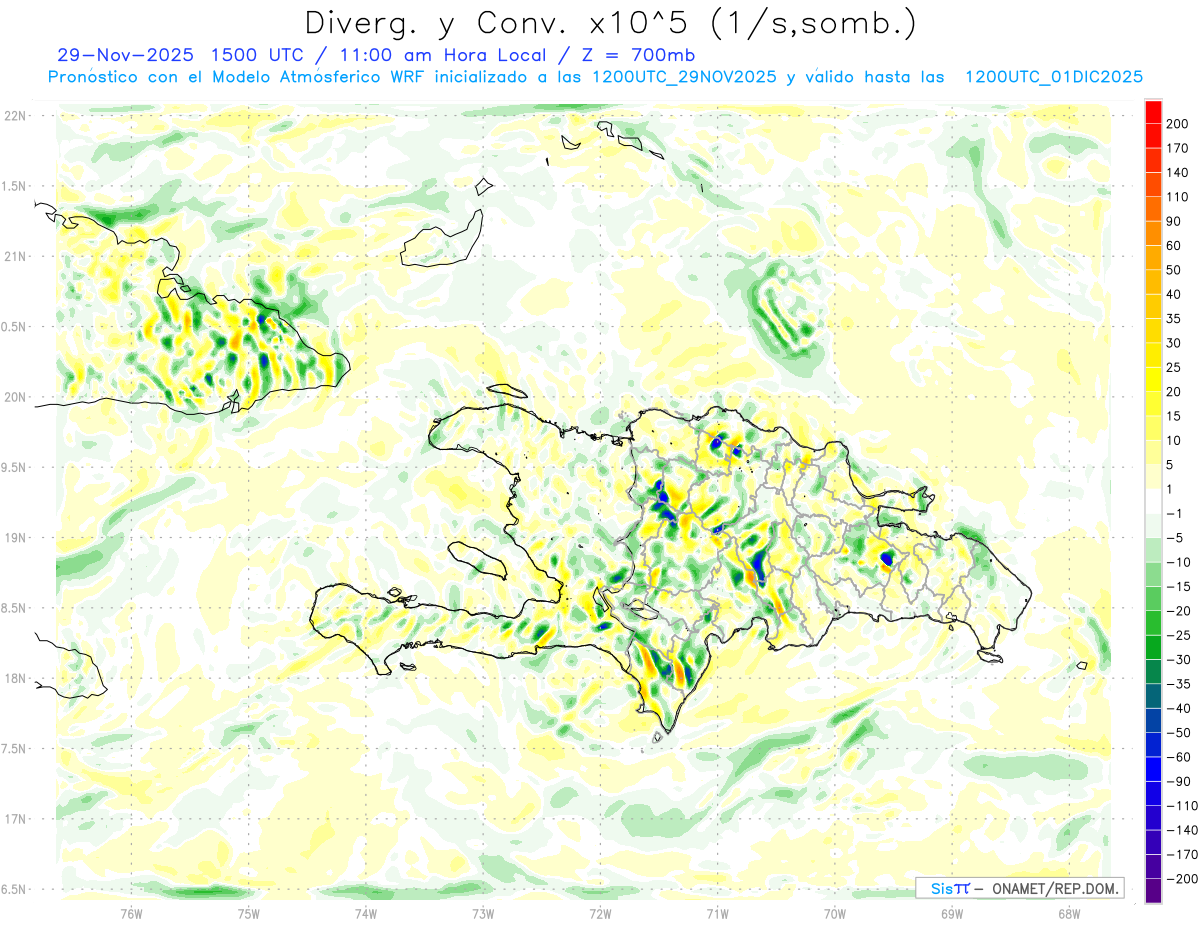
Task: Pick the yellow swatch between 15 and 20
Action: coord(1153,404)
